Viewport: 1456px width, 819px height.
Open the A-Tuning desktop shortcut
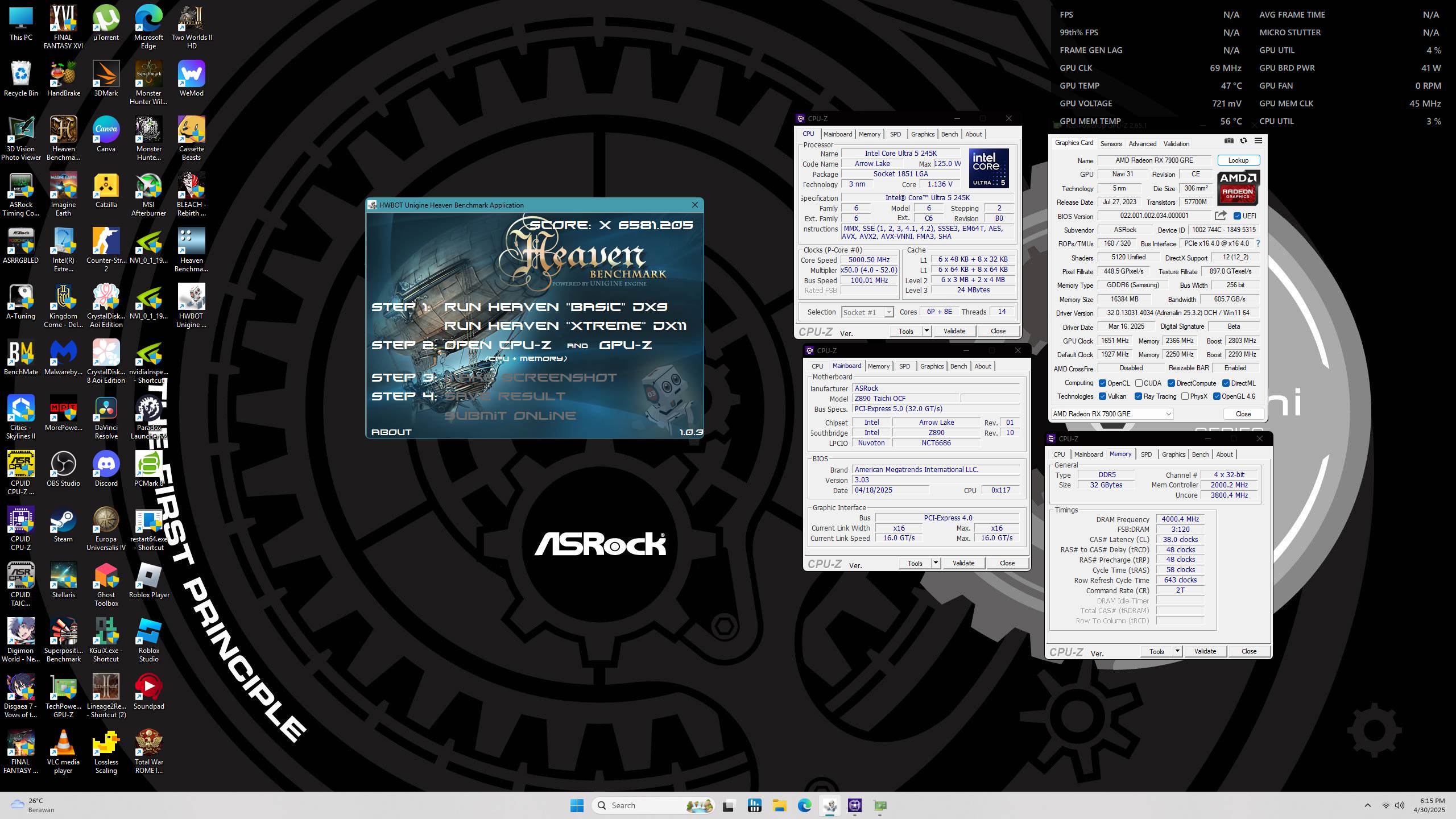point(21,302)
